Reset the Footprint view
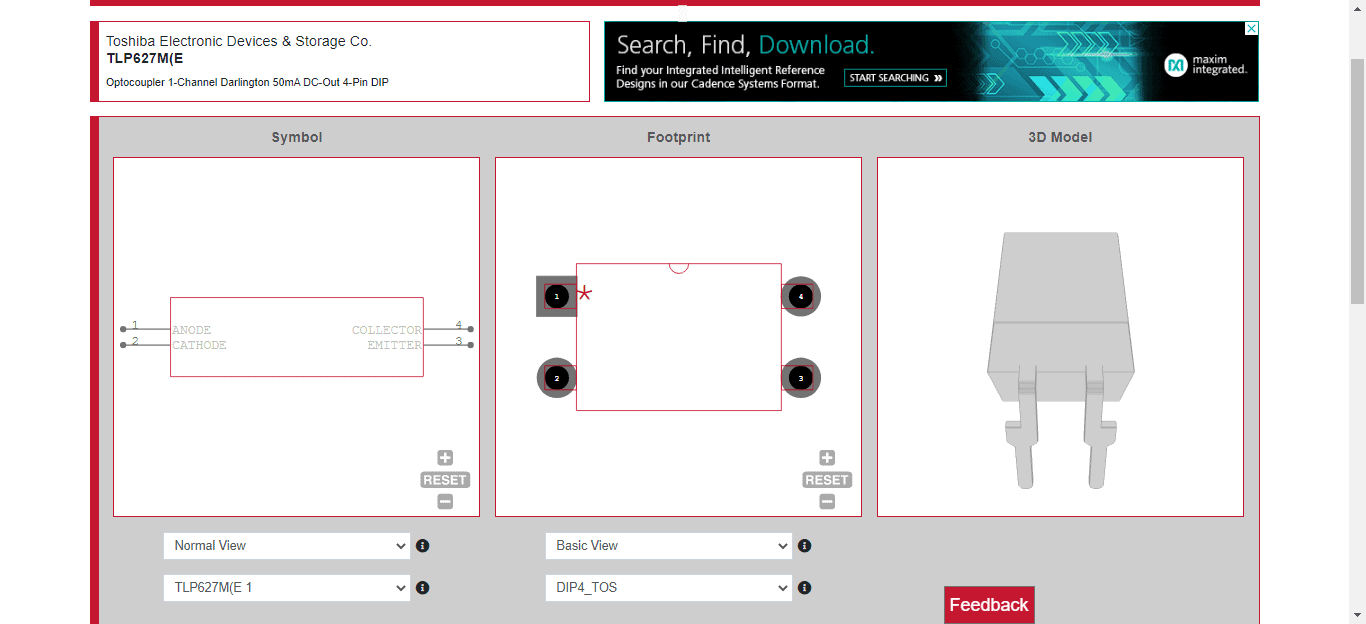The image size is (1366, 624). 827,480
